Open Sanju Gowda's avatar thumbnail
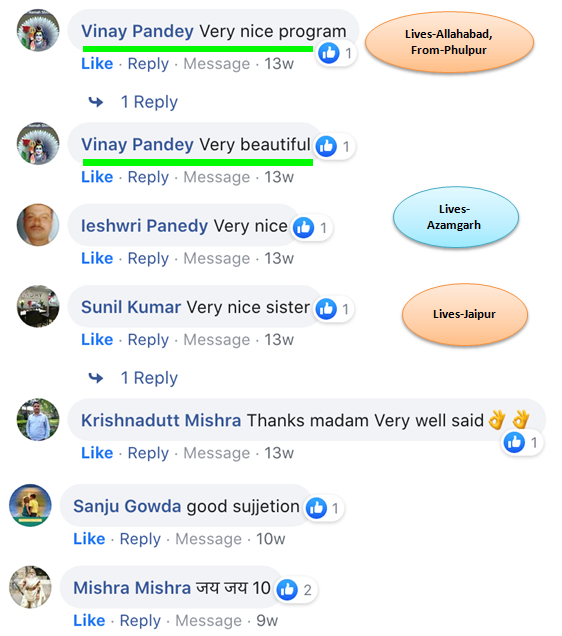This screenshot has height=636, width=562. tap(30, 505)
